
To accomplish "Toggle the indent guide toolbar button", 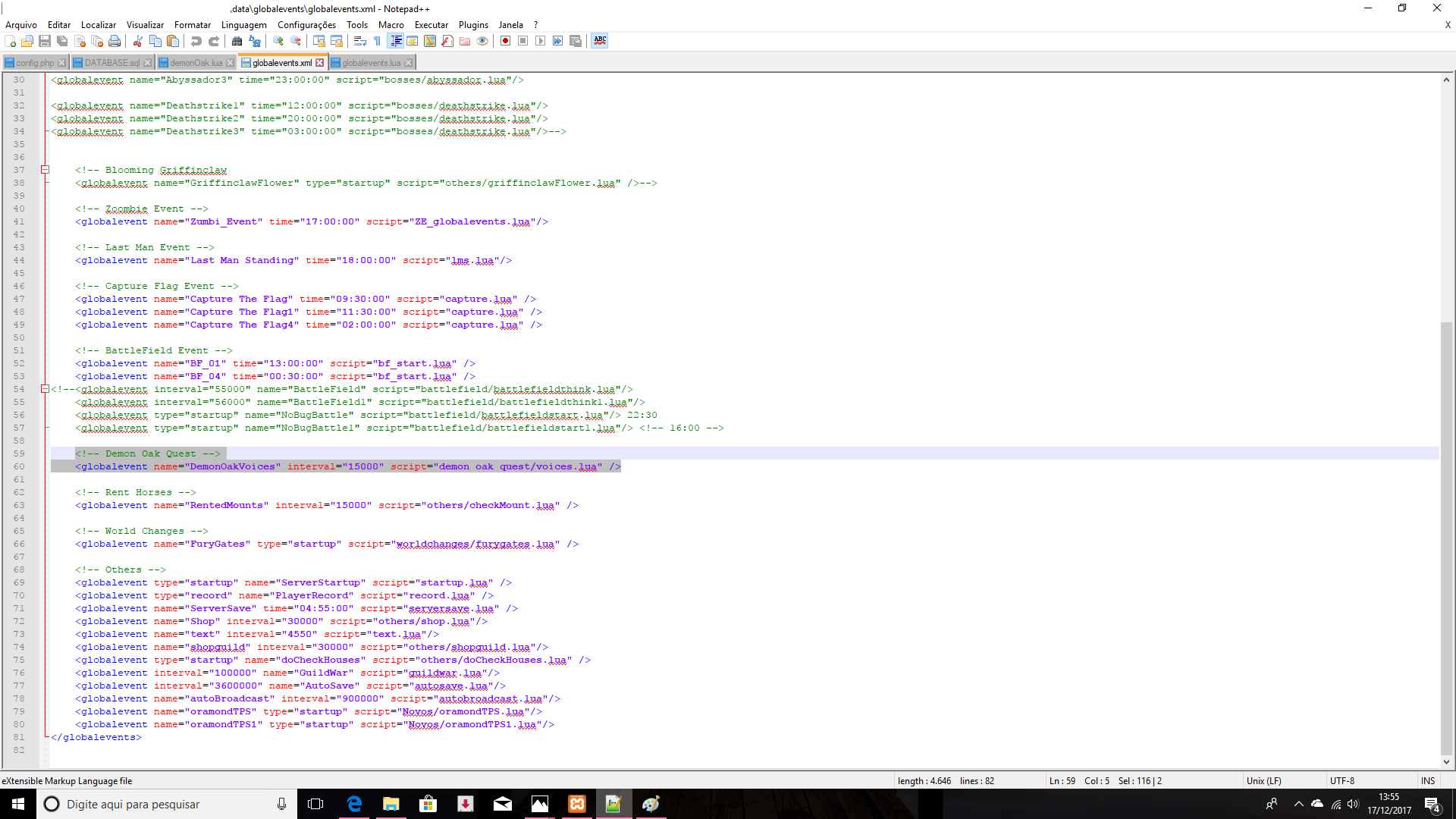I will pyautogui.click(x=396, y=41).
